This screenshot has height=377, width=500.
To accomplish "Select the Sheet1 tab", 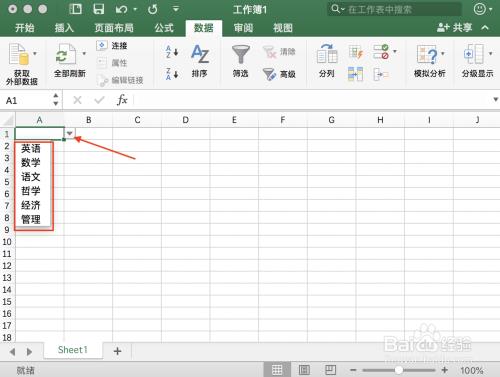I will point(73,350).
